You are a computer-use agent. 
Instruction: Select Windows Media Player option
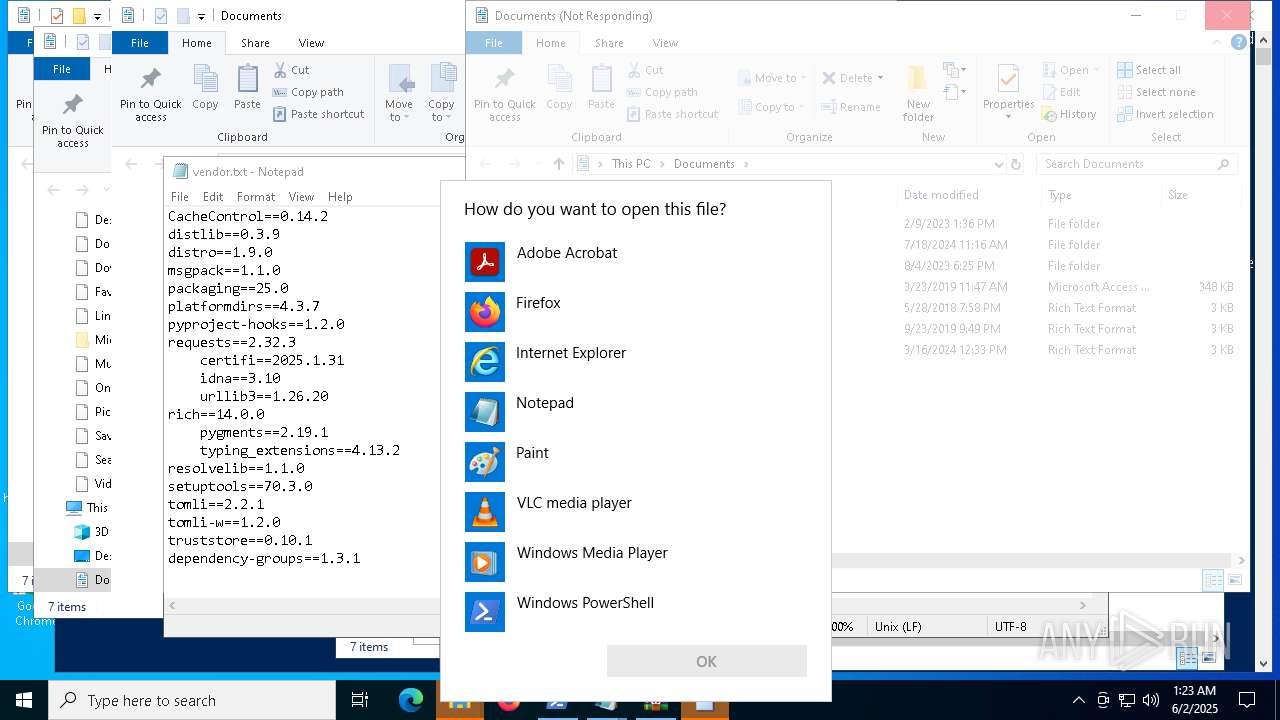click(x=636, y=562)
